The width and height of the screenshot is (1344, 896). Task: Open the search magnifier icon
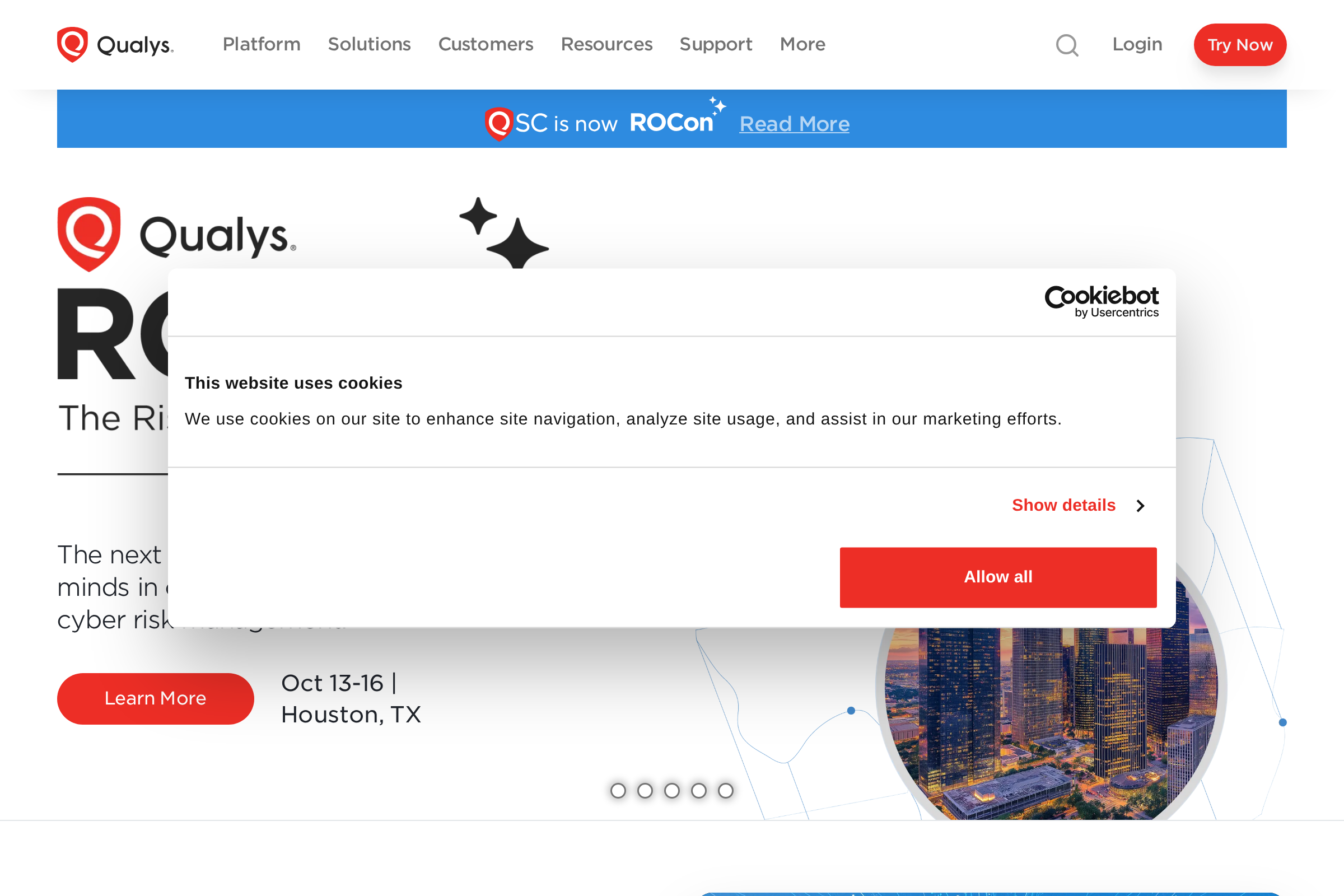pyautogui.click(x=1066, y=45)
